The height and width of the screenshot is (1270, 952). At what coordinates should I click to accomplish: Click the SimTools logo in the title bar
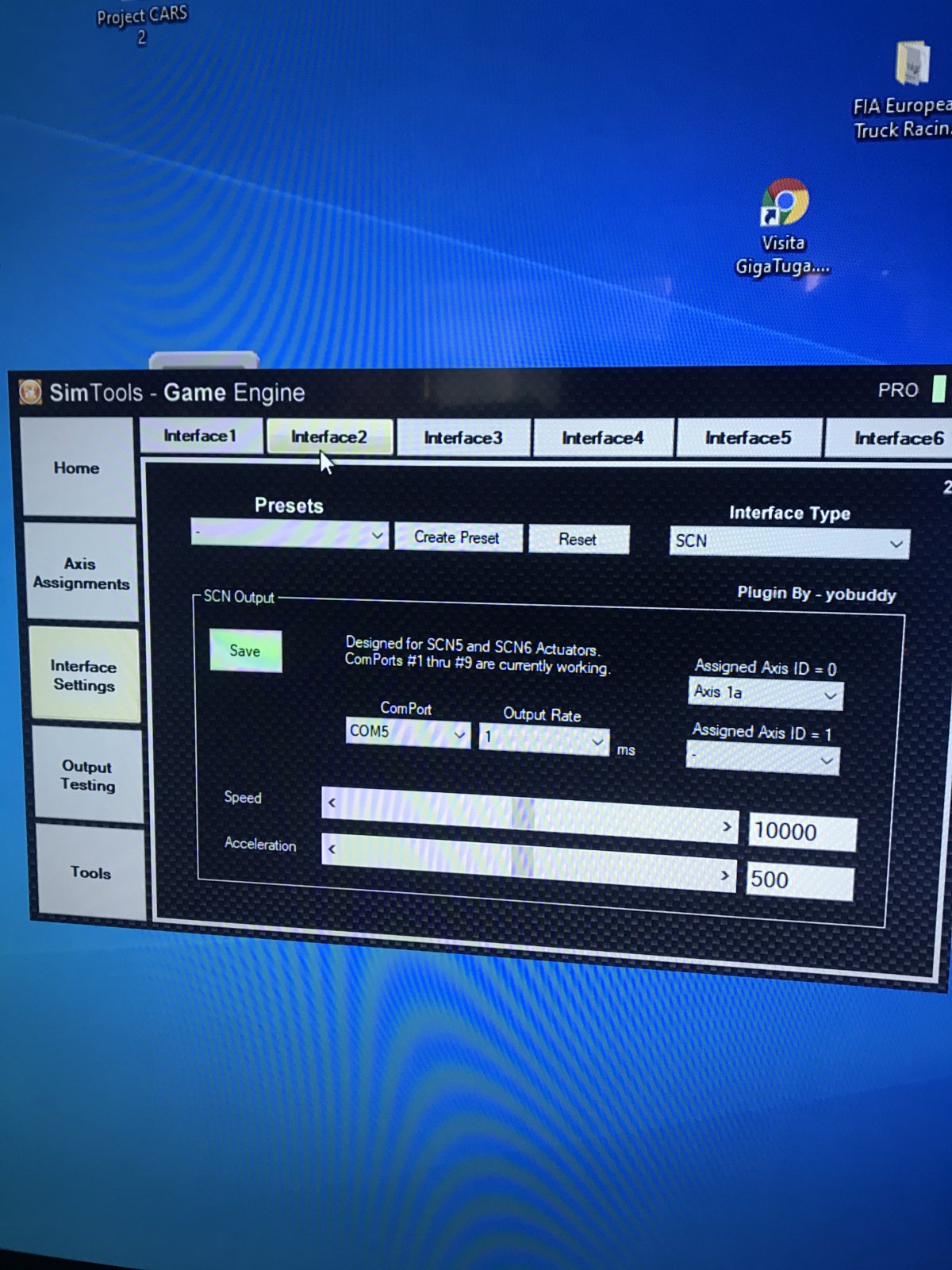pyautogui.click(x=30, y=391)
